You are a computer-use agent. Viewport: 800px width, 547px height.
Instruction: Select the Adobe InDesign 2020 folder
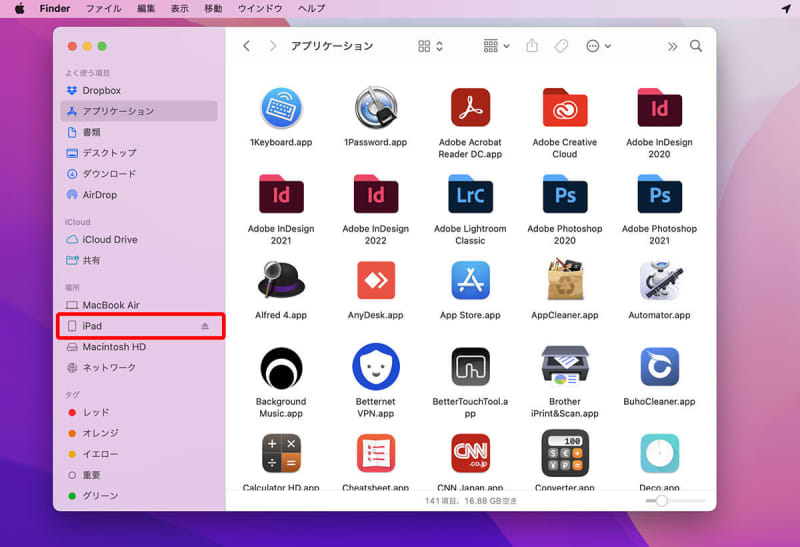pos(659,107)
